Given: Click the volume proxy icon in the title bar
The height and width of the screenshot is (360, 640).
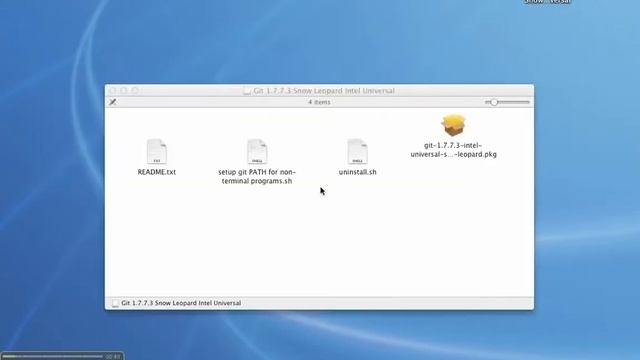Looking at the screenshot, I should coord(247,91).
